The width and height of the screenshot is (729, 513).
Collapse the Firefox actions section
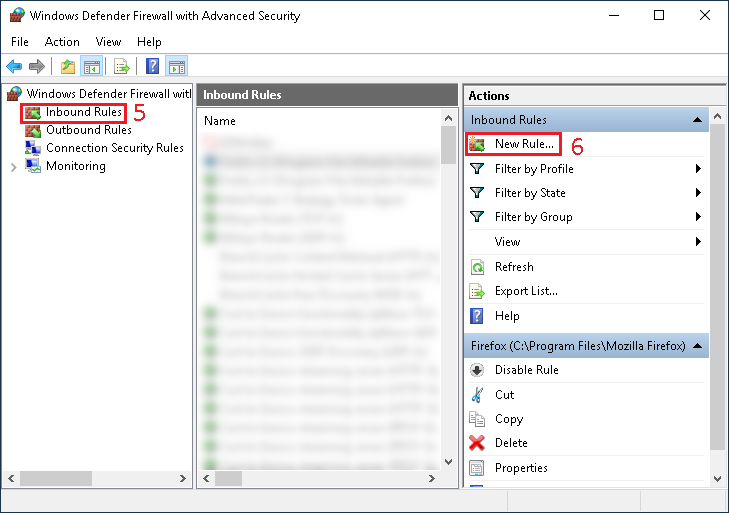[x=697, y=346]
